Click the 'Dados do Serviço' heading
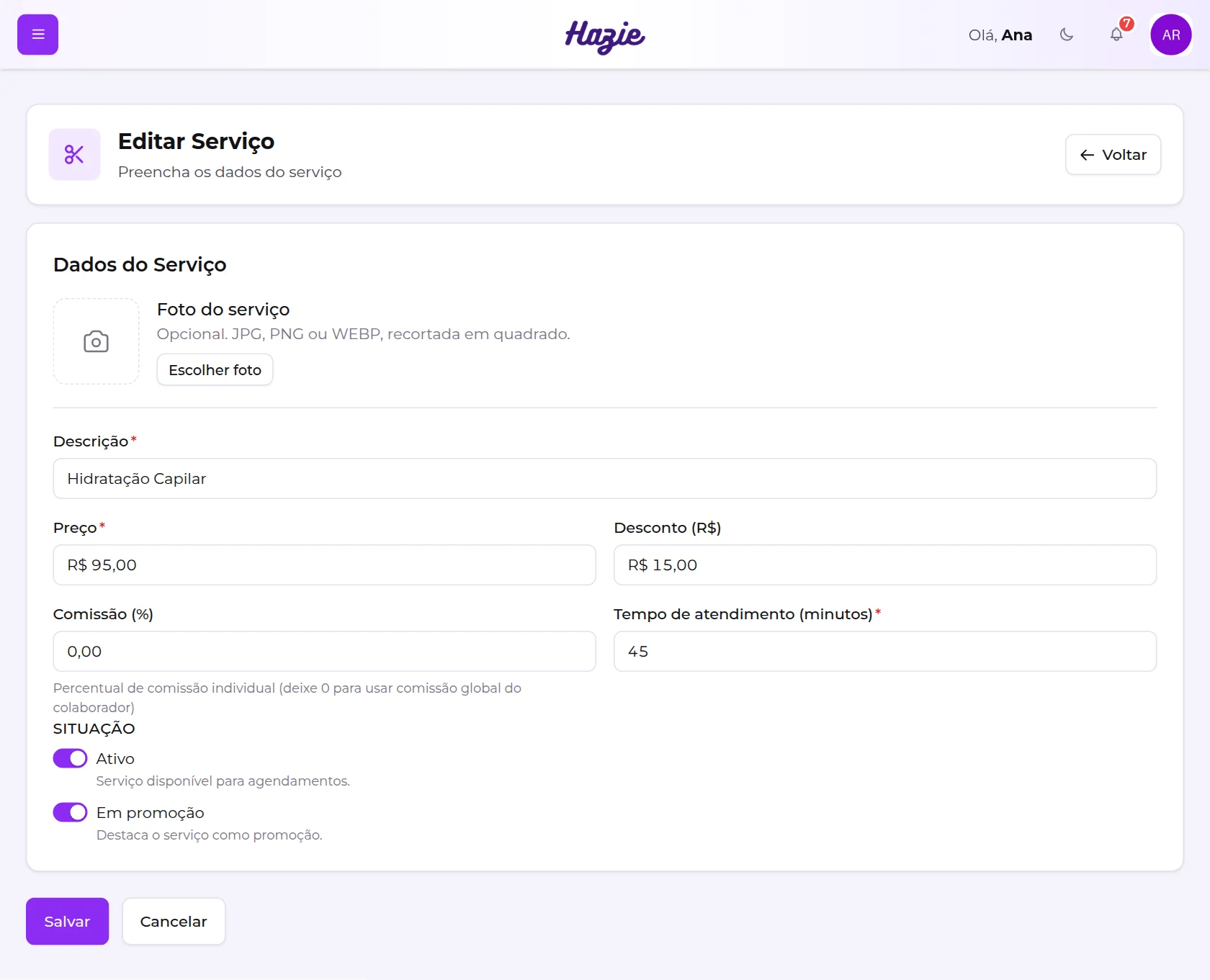The height and width of the screenshot is (980, 1210). [x=140, y=264]
